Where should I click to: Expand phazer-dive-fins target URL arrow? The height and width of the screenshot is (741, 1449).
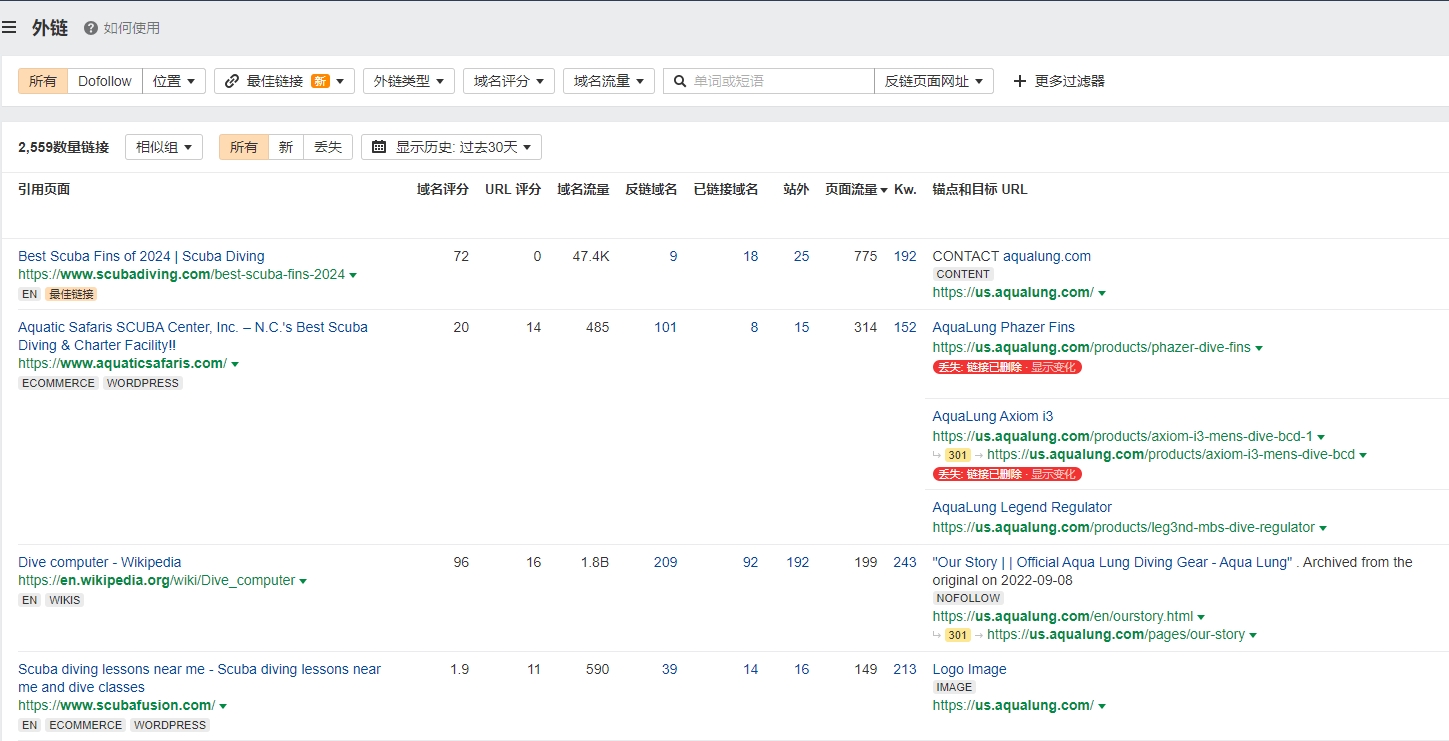pyautogui.click(x=1259, y=348)
